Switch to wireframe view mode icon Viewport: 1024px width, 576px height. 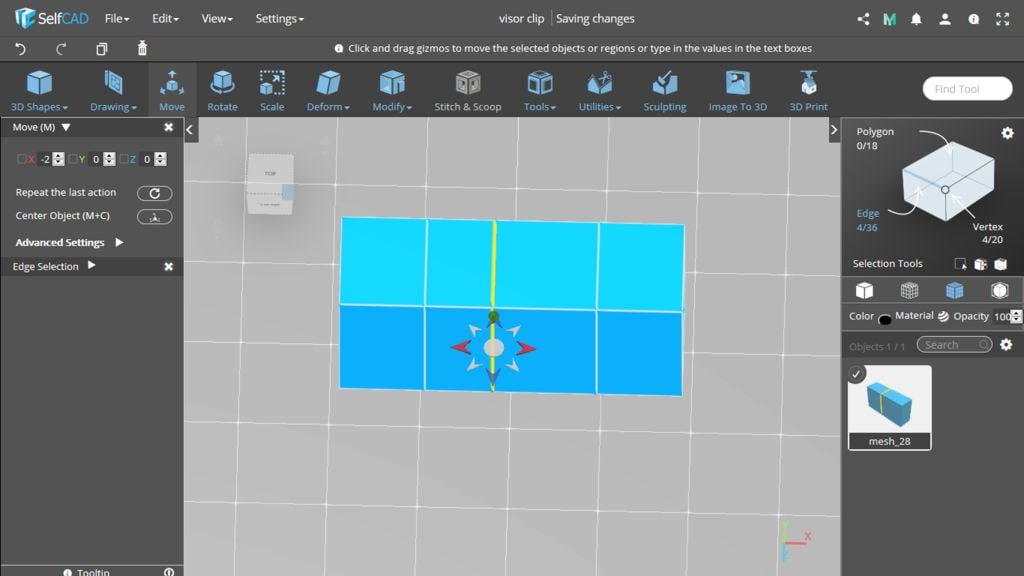click(909, 290)
